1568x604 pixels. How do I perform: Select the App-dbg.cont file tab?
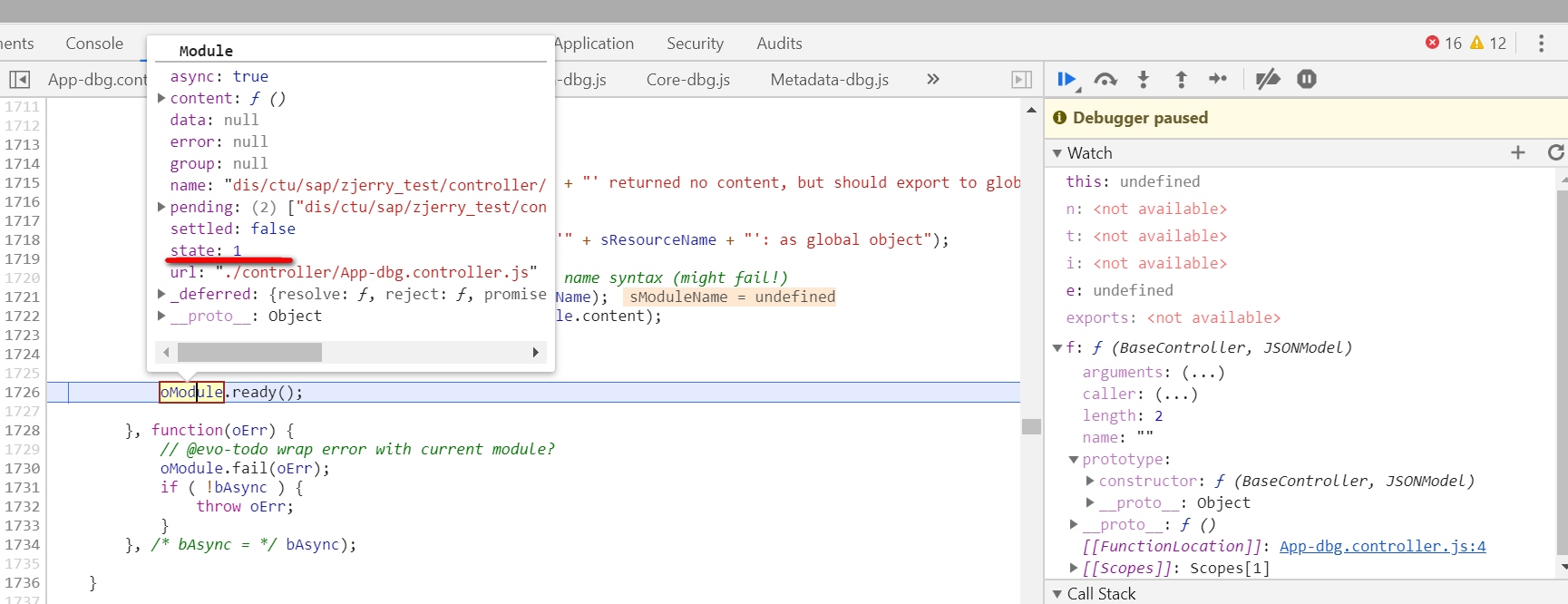point(96,80)
